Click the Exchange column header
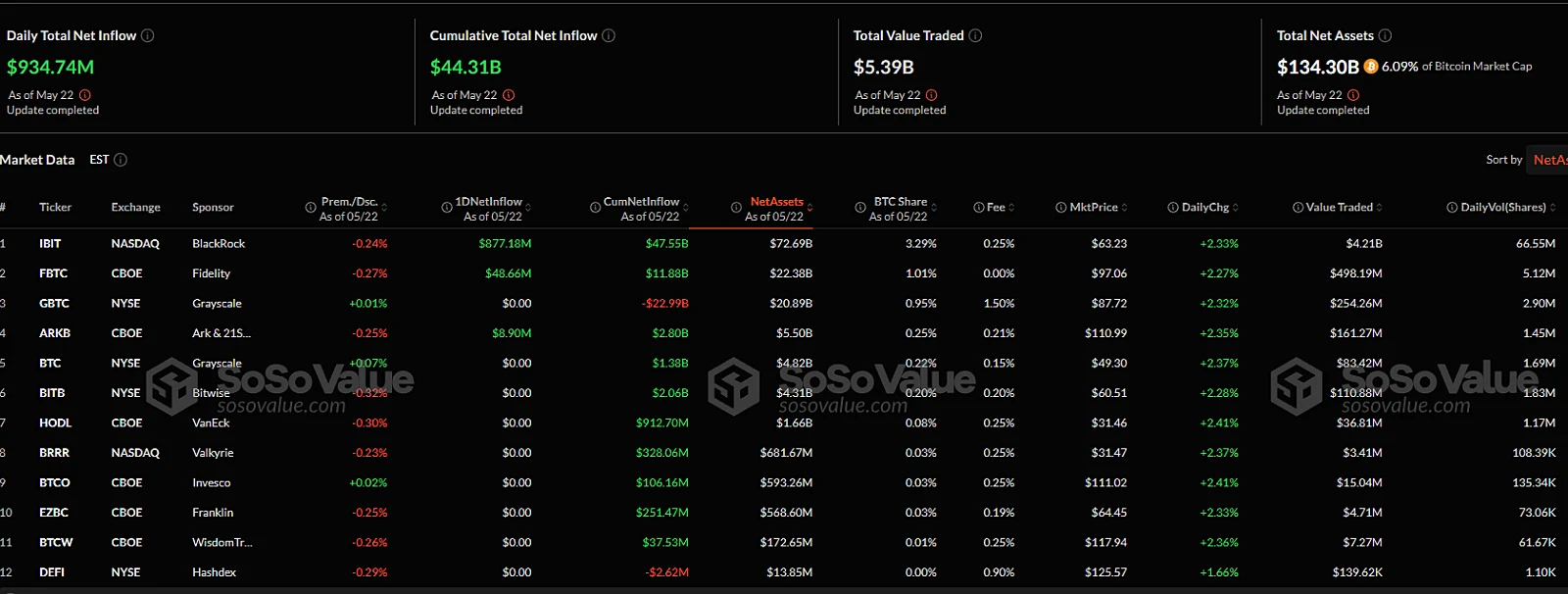The image size is (1568, 594). 136,208
